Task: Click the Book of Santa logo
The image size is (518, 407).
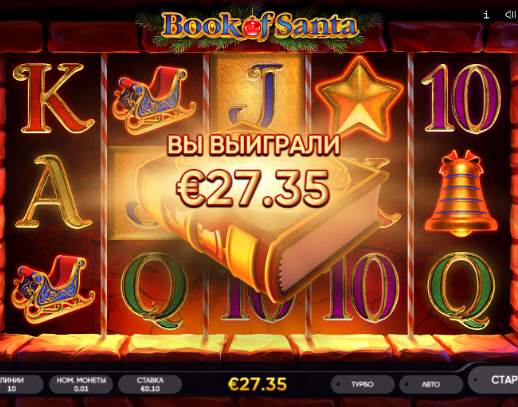Action: click(x=259, y=25)
